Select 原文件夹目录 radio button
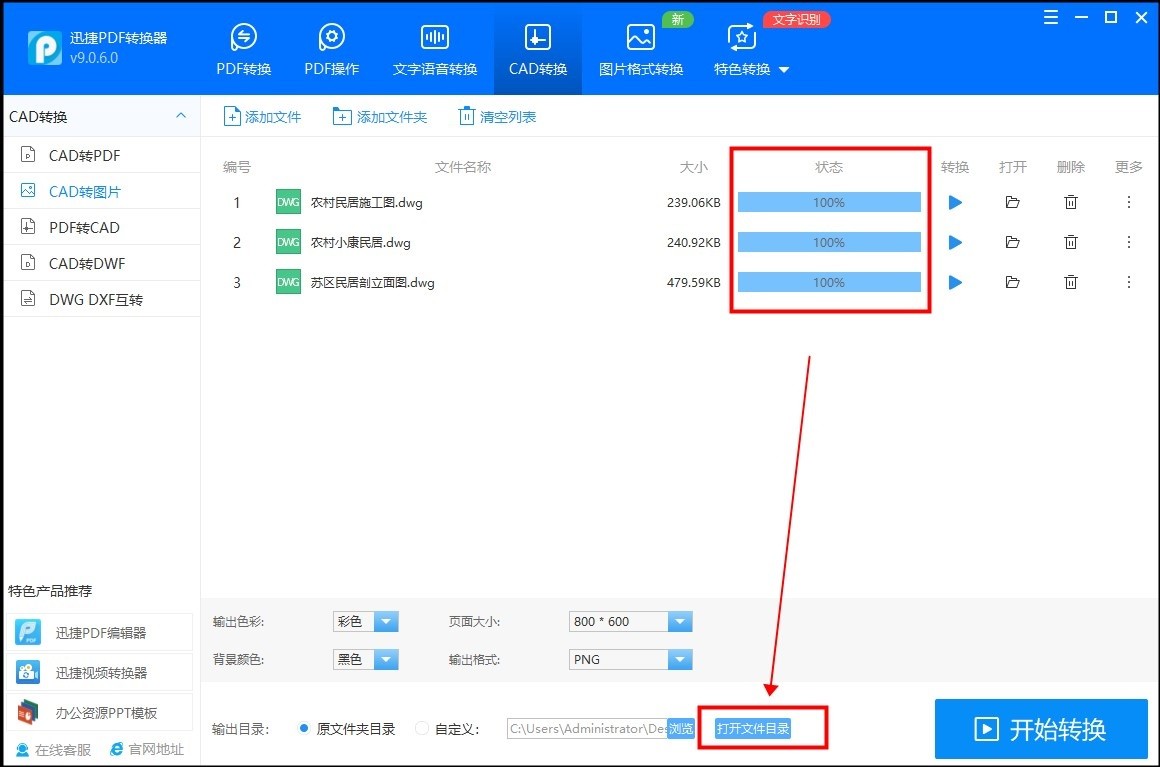 [304, 728]
